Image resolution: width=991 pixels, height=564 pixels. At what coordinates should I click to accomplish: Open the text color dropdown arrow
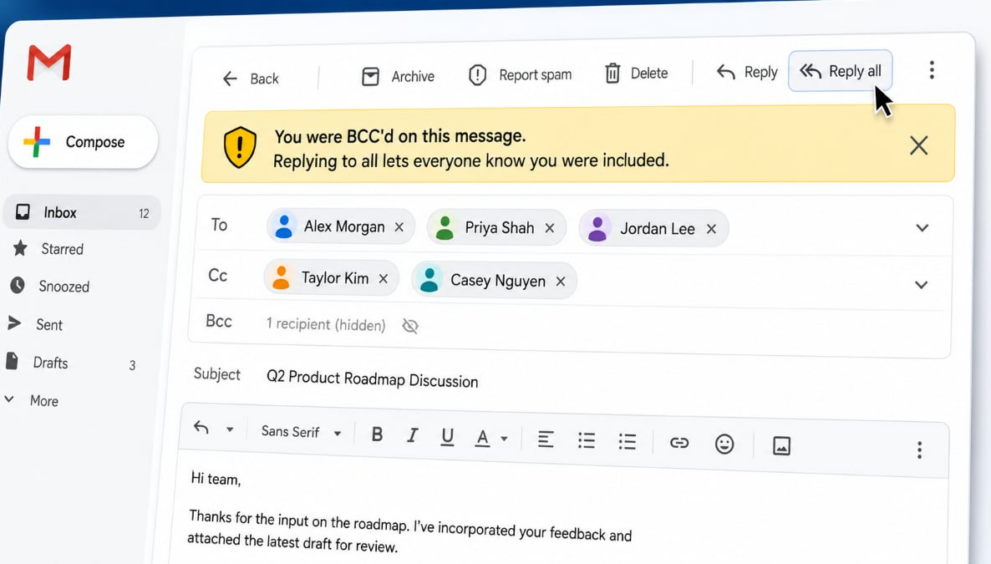(504, 439)
